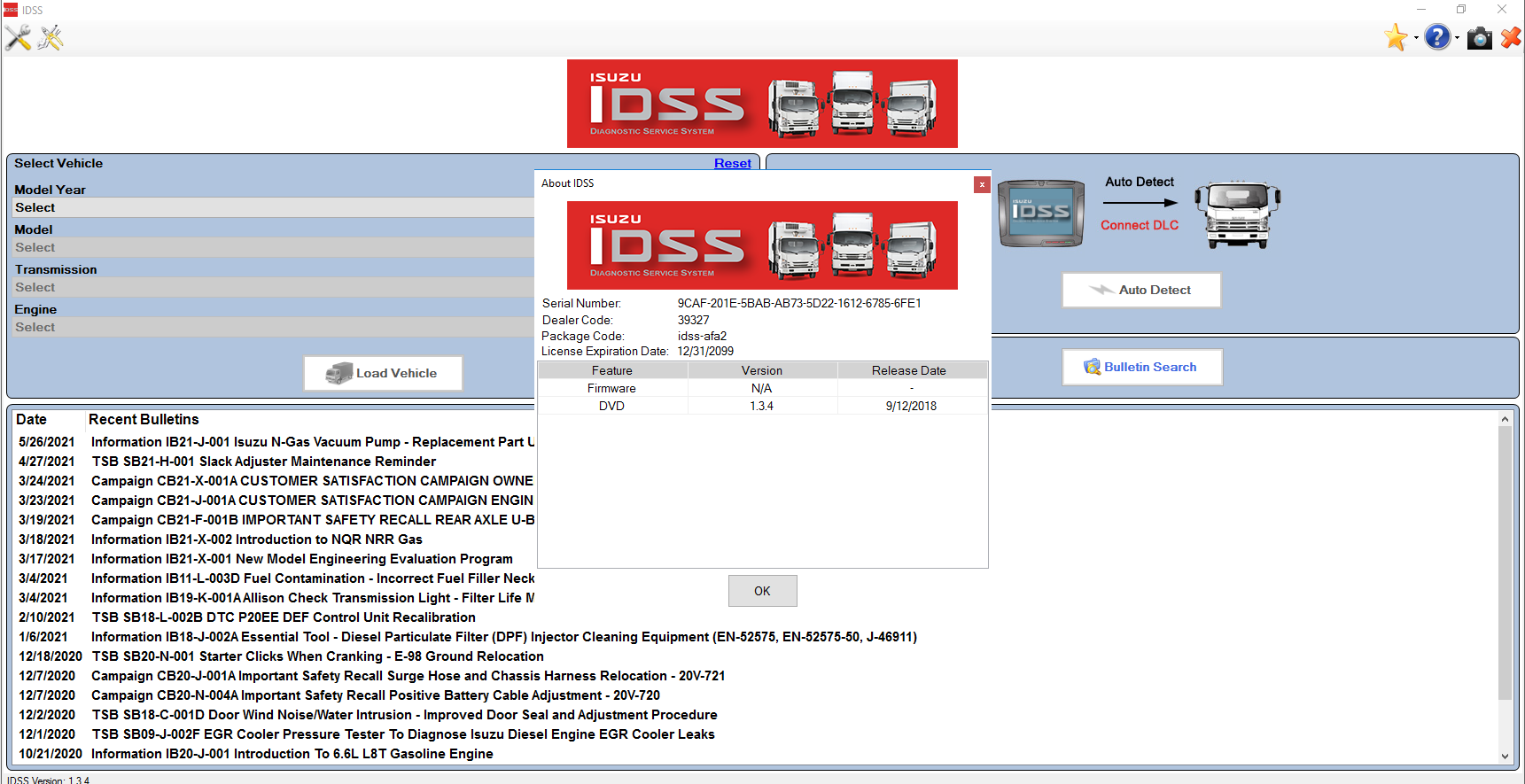The image size is (1525, 784).
Task: Click the Date column header in bulletins
Action: click(x=31, y=419)
